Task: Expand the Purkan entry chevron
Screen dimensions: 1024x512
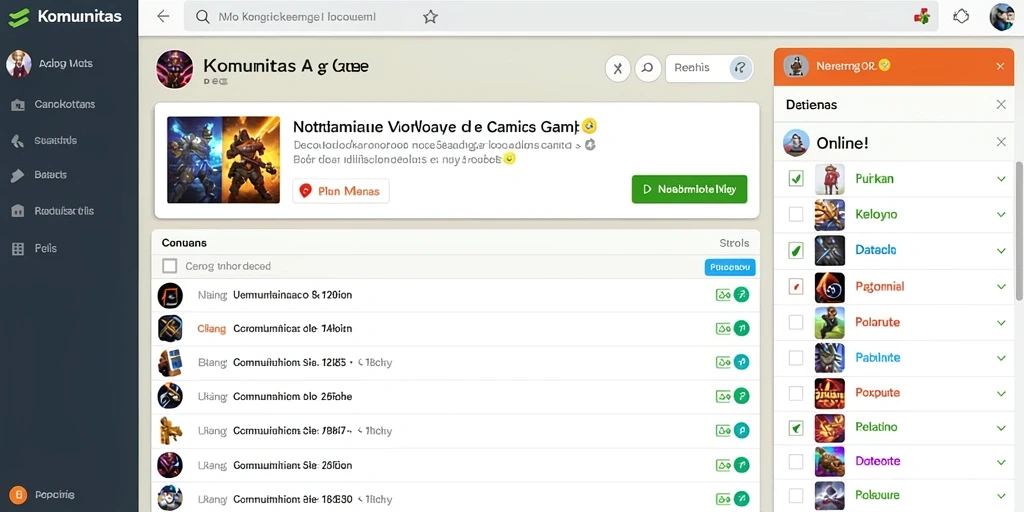Action: 1001,178
